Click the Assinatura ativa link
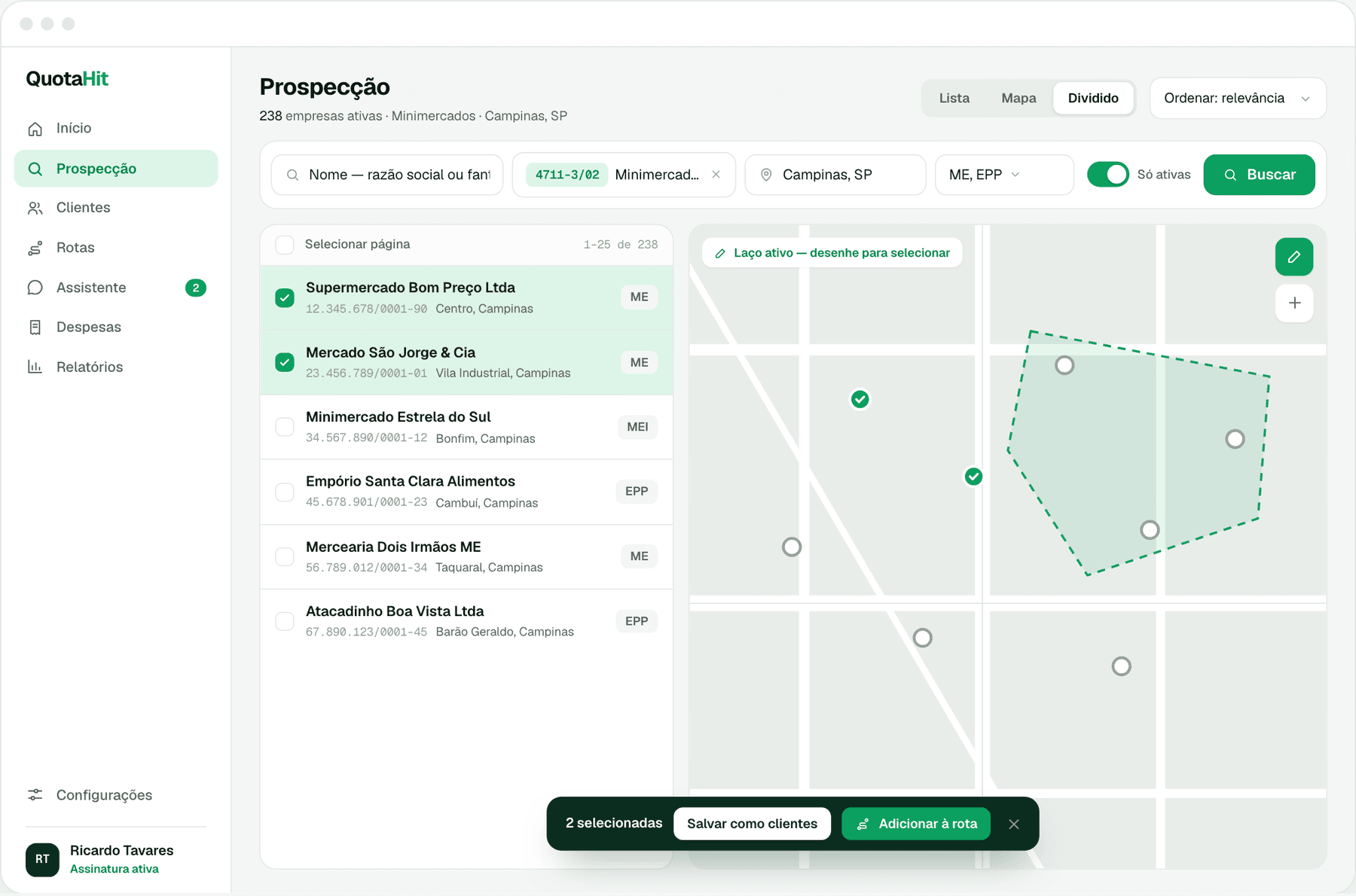 [x=115, y=869]
